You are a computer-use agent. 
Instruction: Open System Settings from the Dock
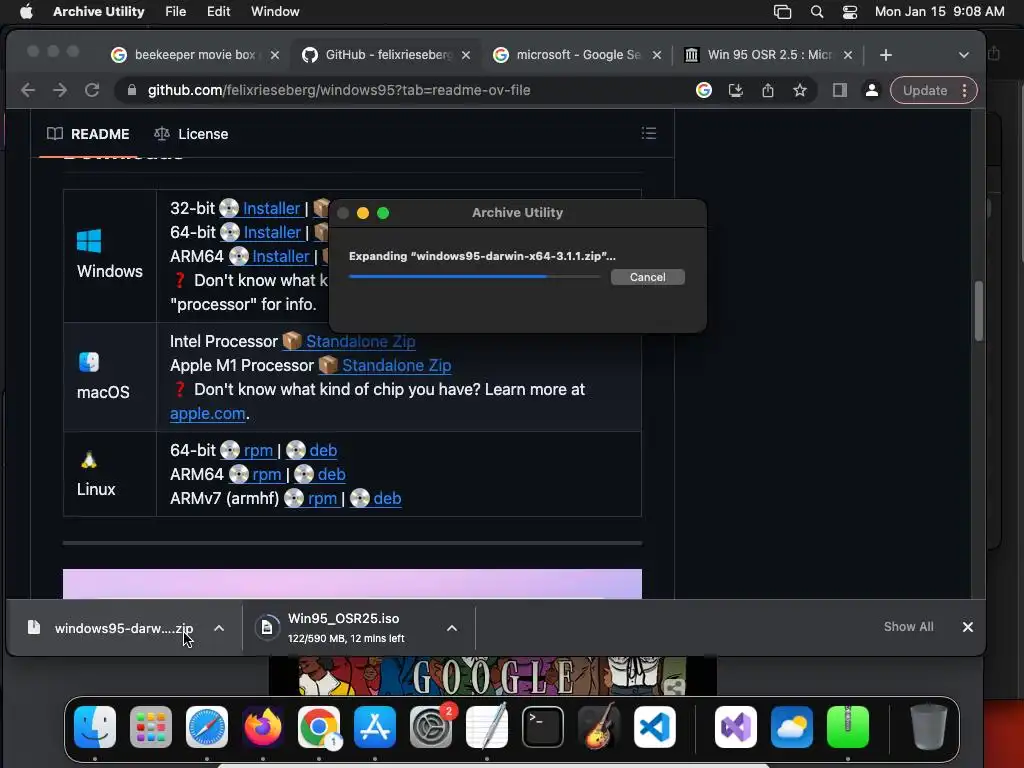click(431, 727)
